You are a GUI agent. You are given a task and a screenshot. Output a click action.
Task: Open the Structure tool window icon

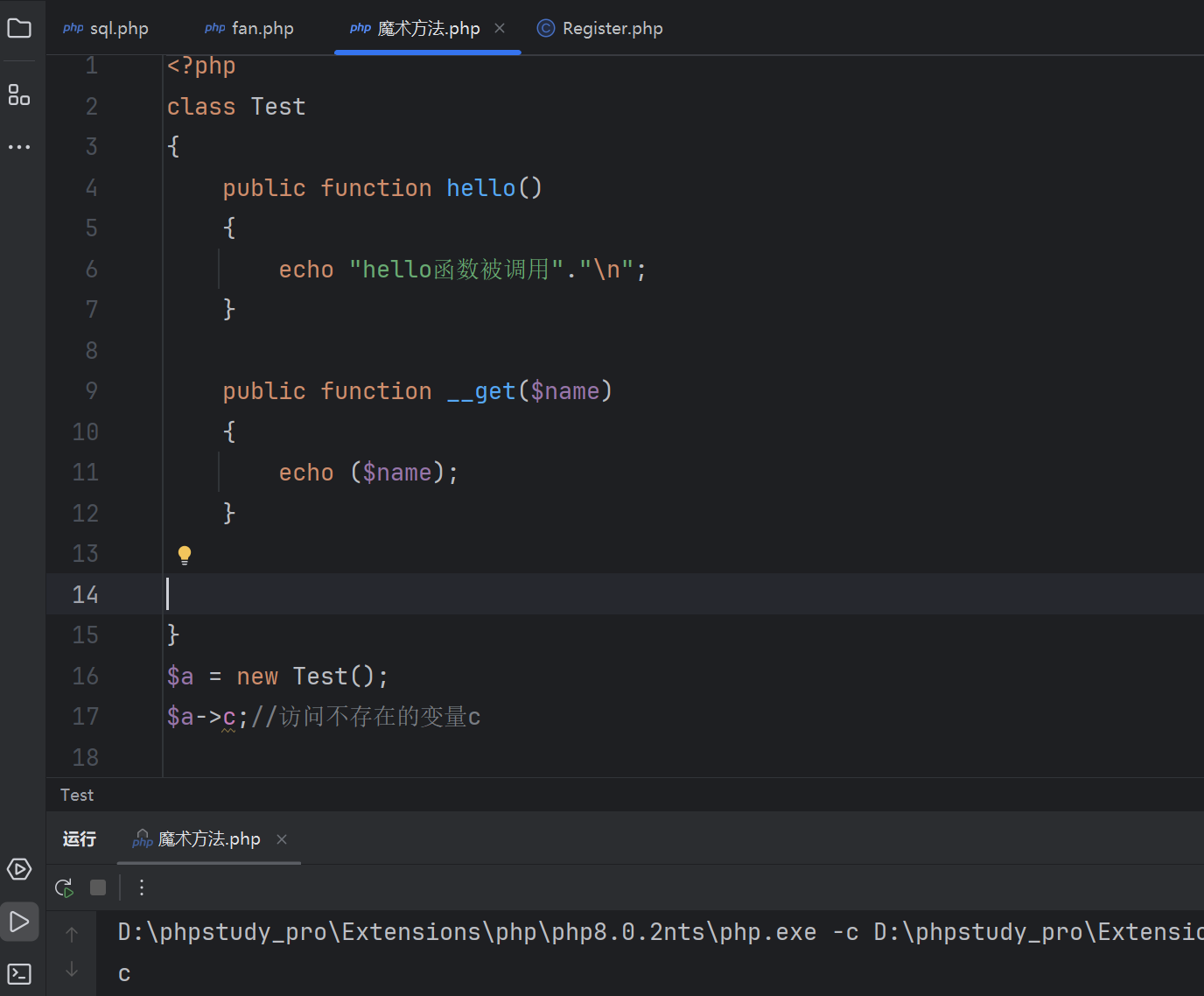pos(19,95)
